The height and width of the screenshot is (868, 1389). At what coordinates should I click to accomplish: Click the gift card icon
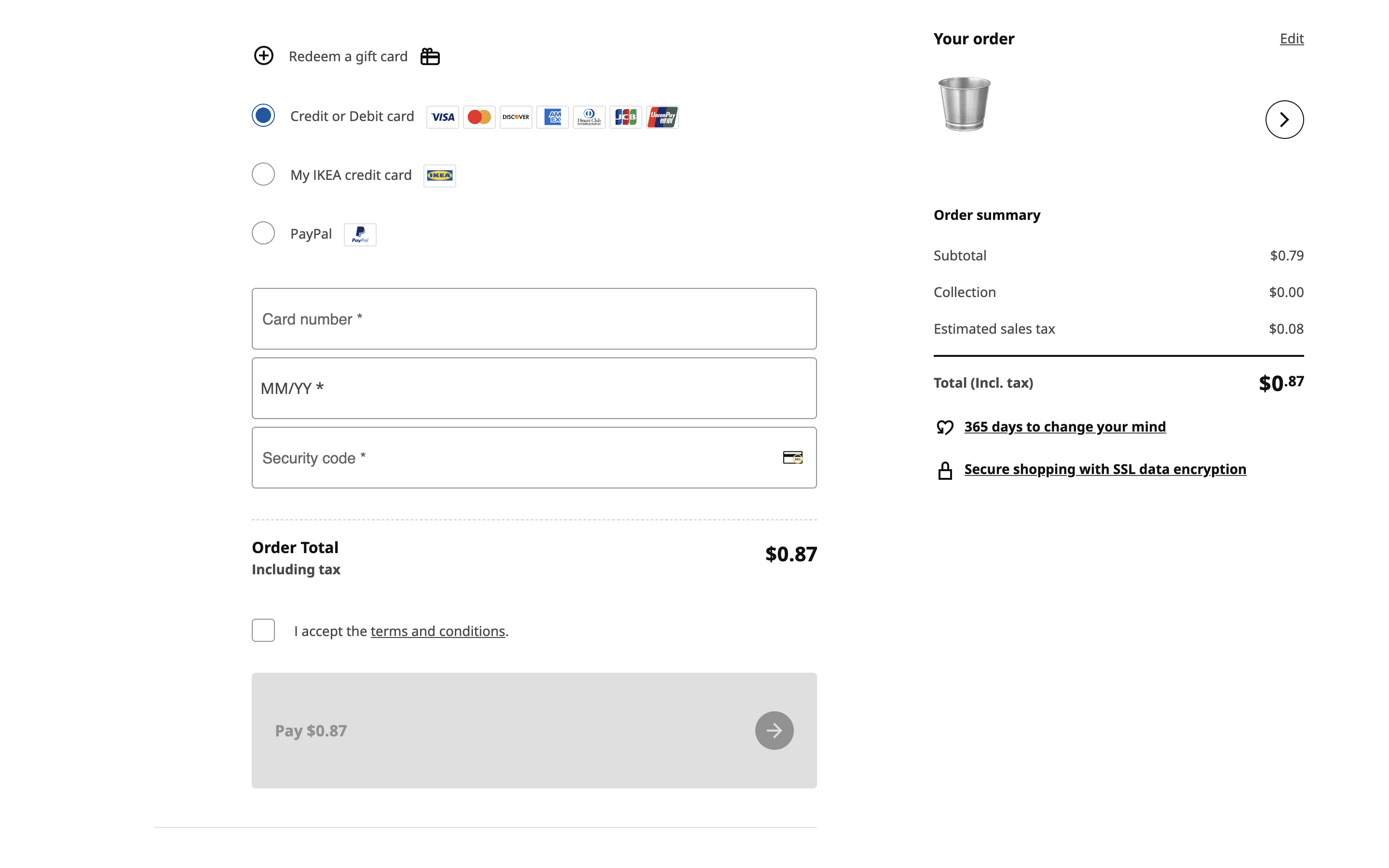[430, 56]
